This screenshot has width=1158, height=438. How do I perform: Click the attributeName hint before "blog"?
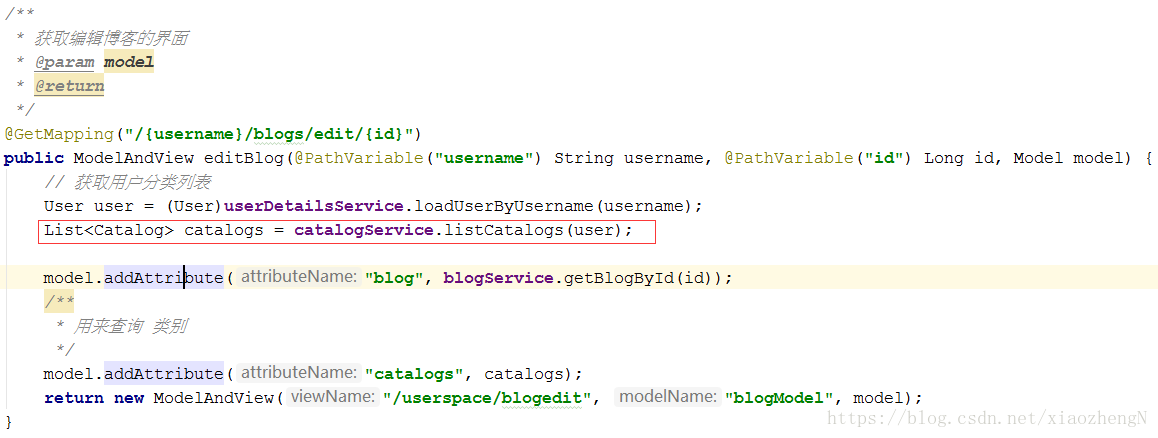click(300, 277)
